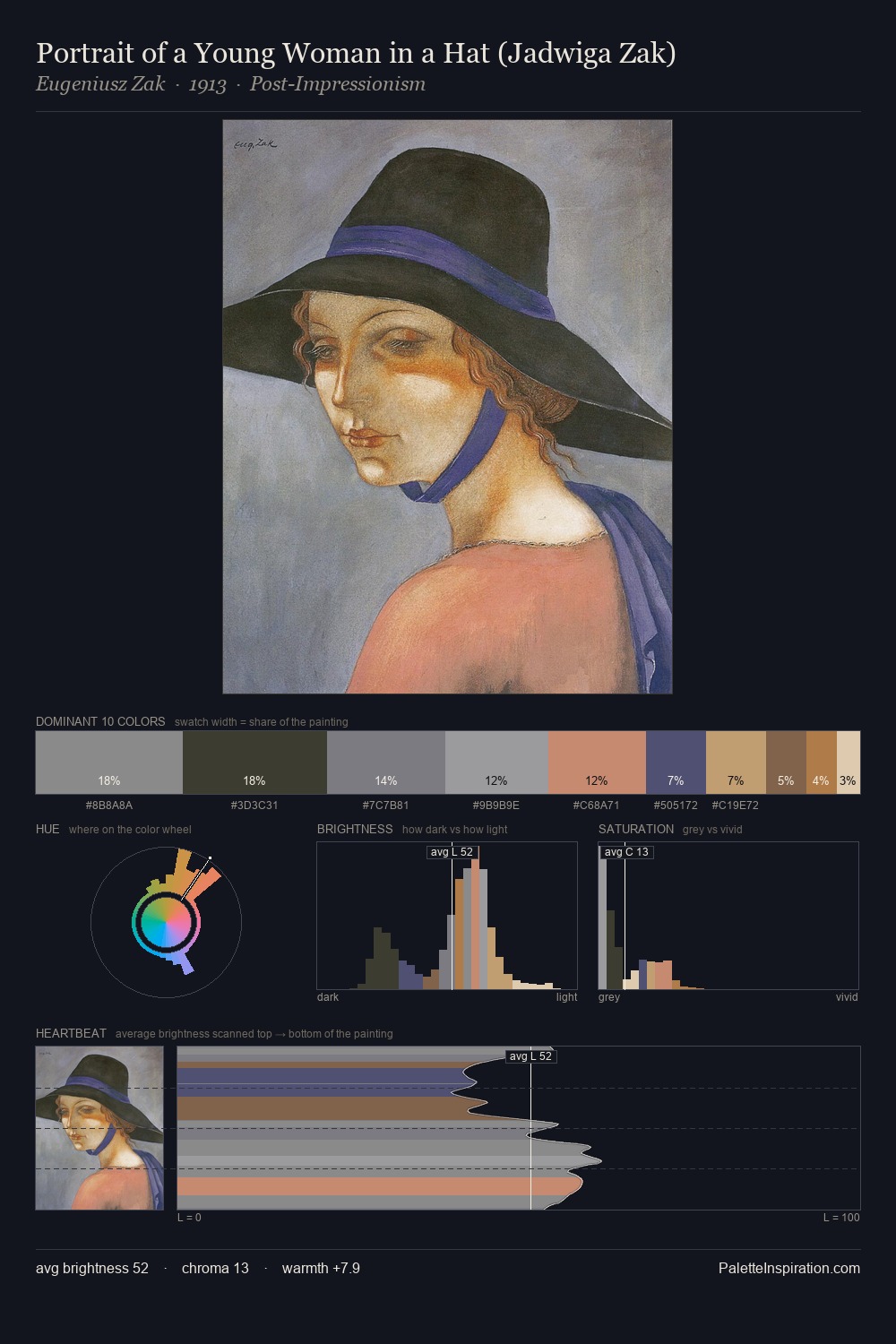
Task: Select the indigo #505172 swatch
Action: click(676, 762)
